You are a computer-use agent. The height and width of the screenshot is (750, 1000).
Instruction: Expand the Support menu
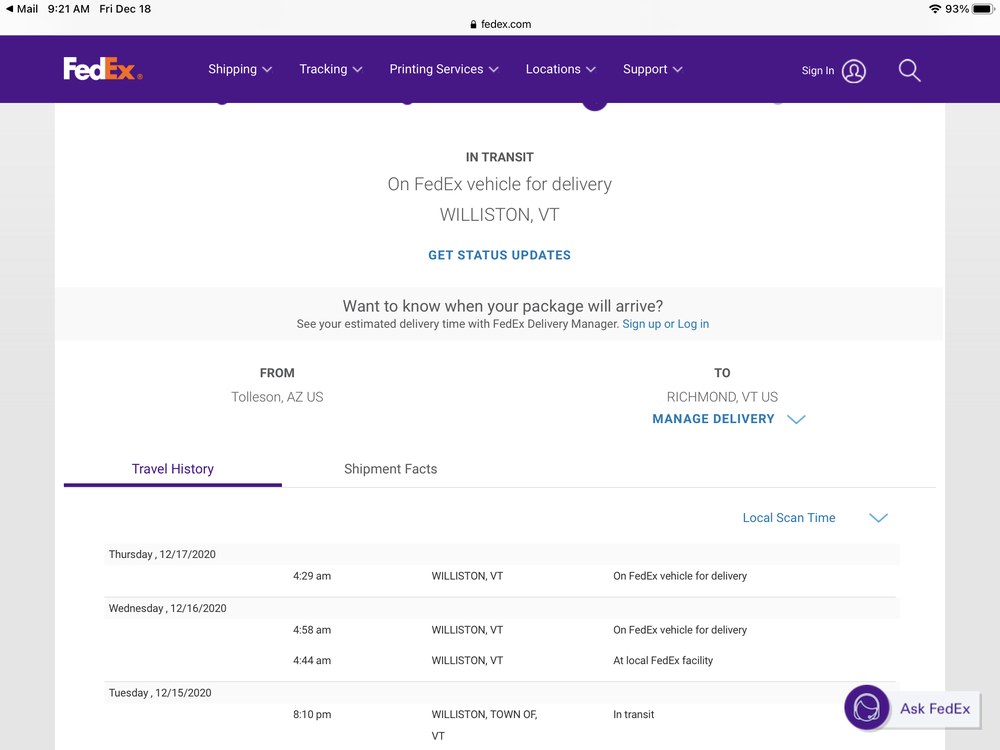tap(652, 69)
